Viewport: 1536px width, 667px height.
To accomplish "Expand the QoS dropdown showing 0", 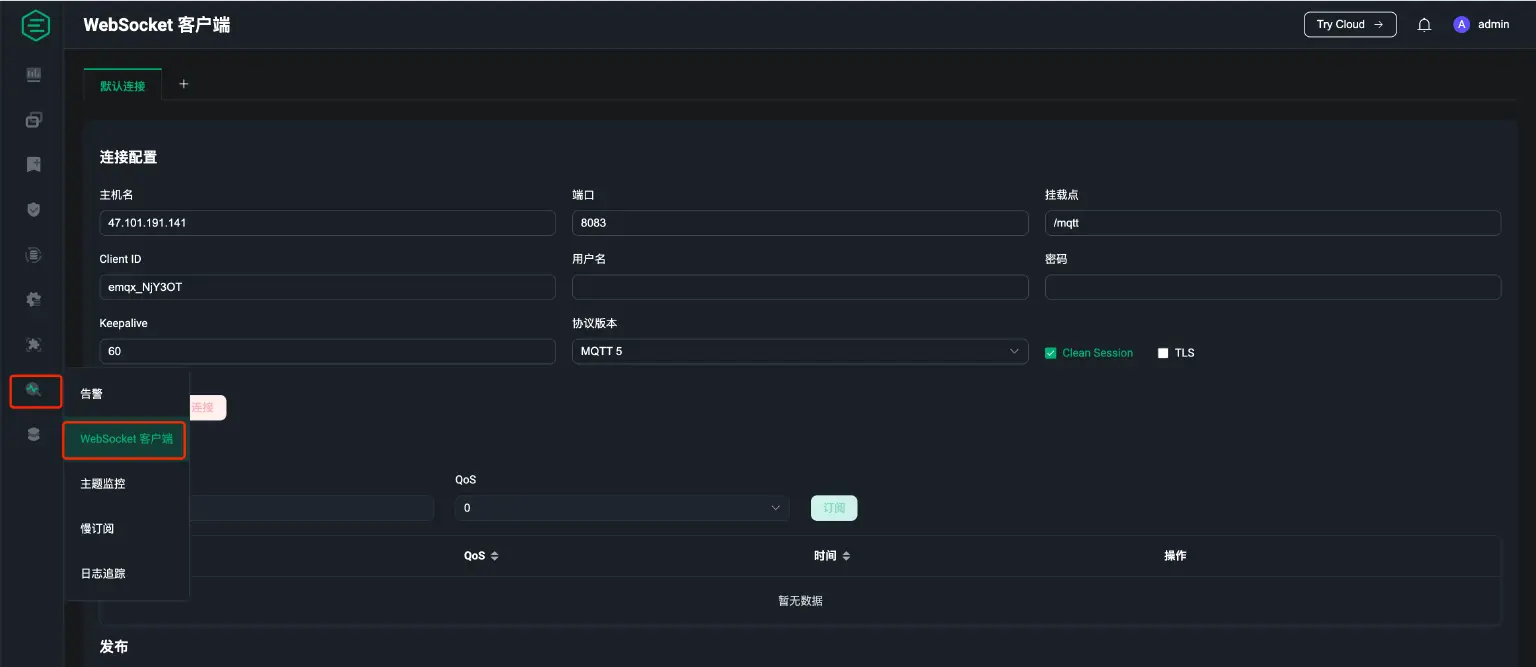I will click(621, 508).
